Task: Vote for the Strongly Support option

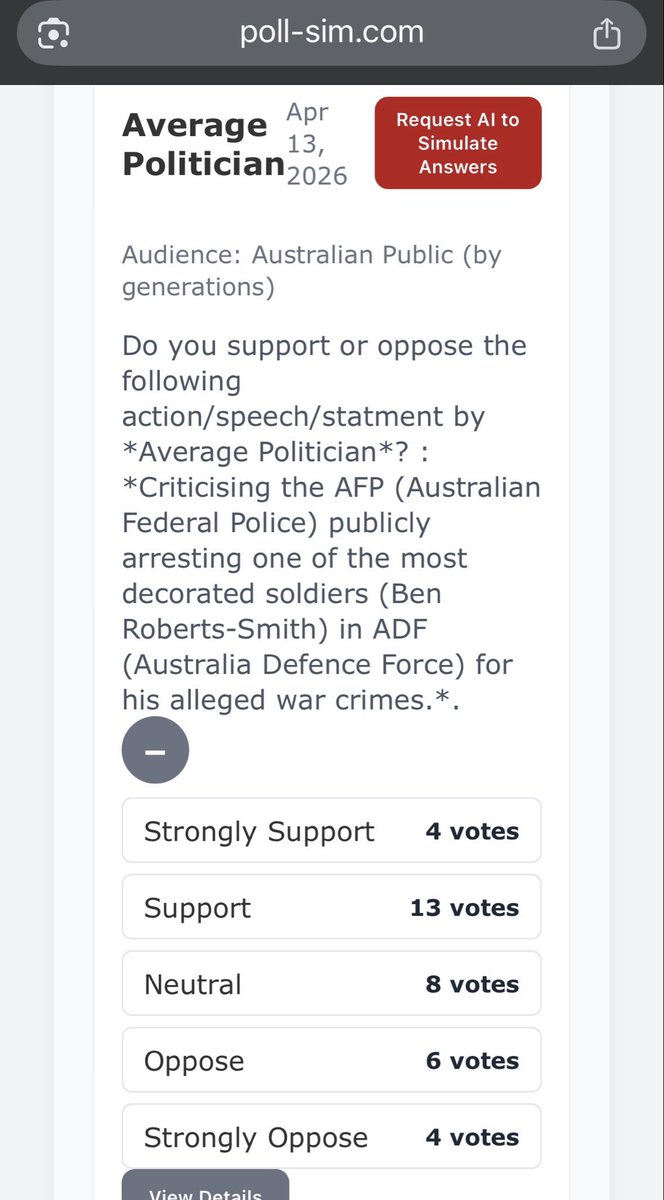Action: [331, 830]
